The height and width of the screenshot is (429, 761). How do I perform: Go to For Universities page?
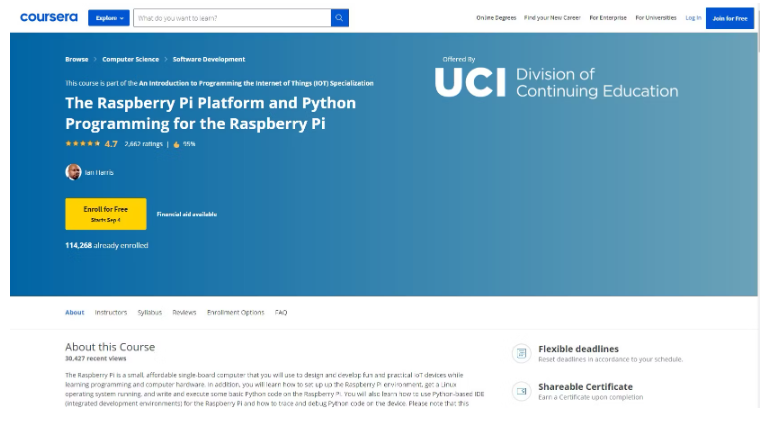coord(656,17)
